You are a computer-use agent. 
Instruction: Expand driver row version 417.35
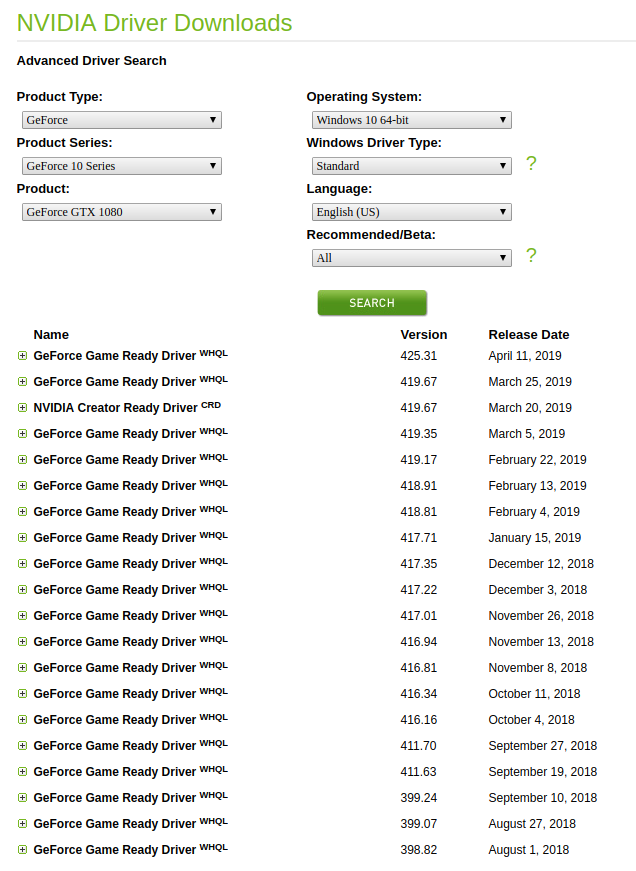point(22,564)
